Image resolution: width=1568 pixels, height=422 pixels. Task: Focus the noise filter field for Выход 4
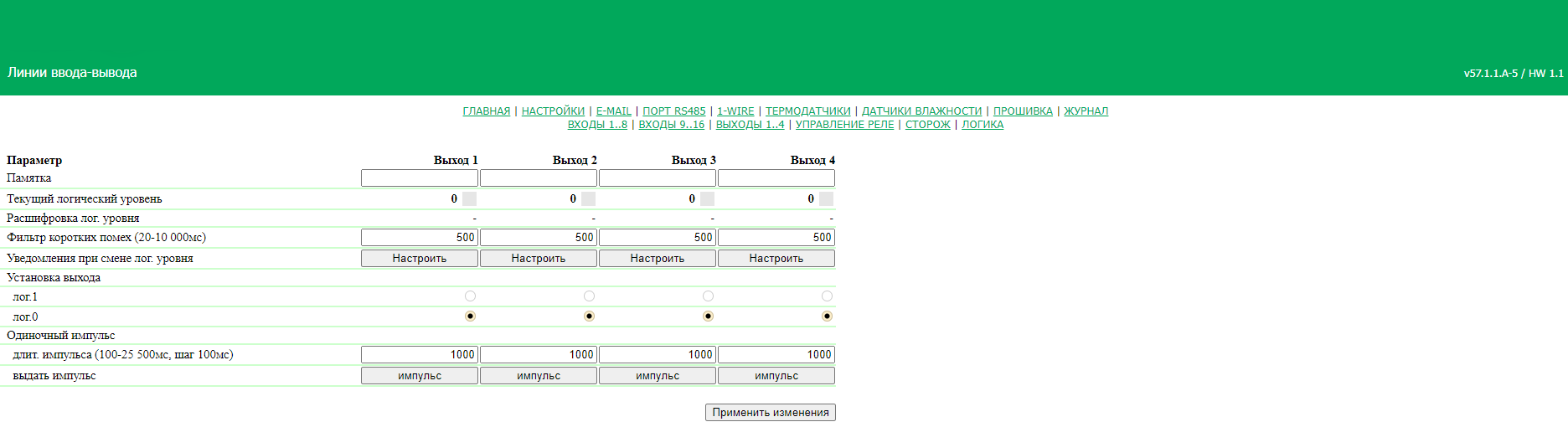(776, 238)
